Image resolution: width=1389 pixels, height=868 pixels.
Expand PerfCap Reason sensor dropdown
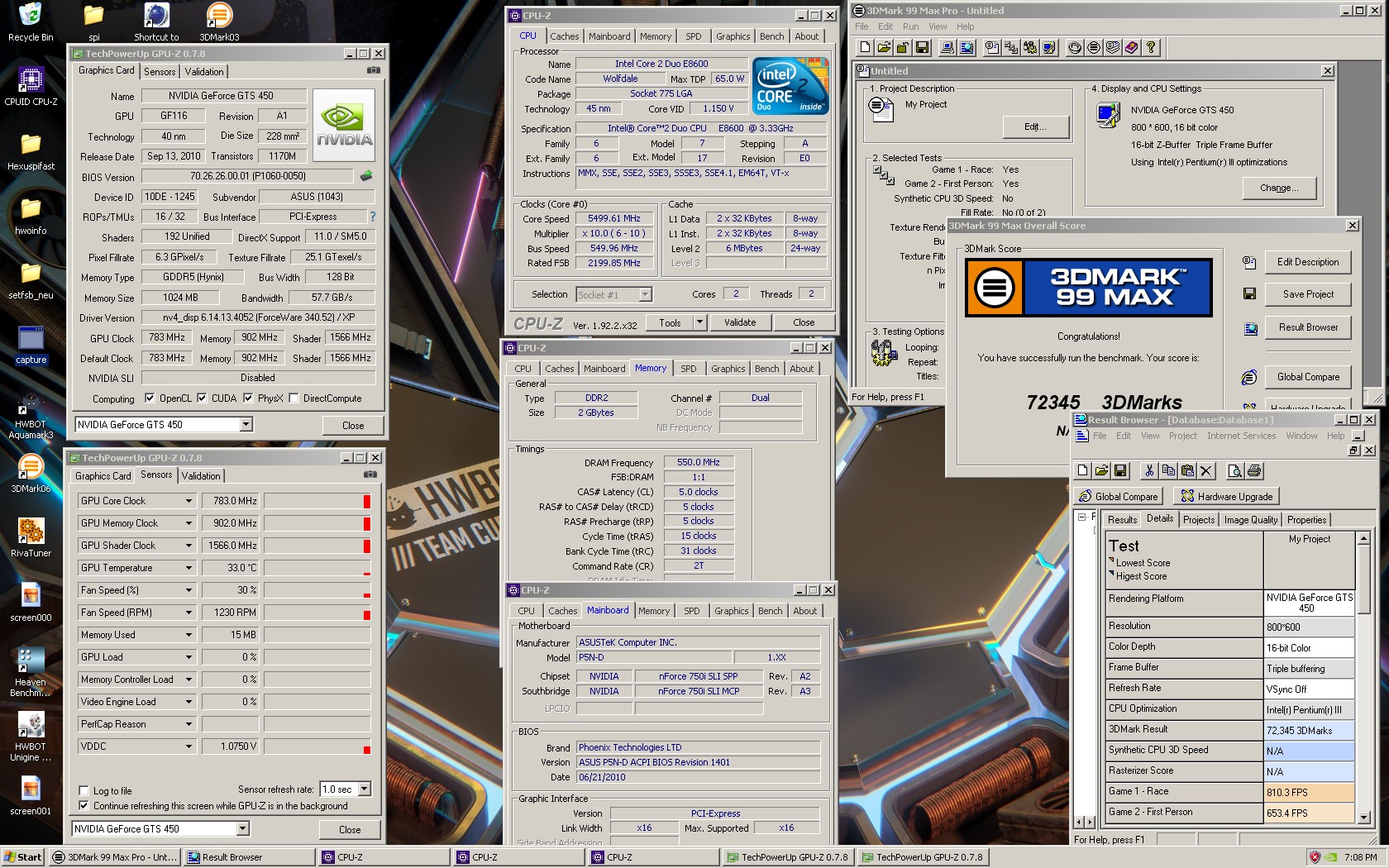pos(189,724)
